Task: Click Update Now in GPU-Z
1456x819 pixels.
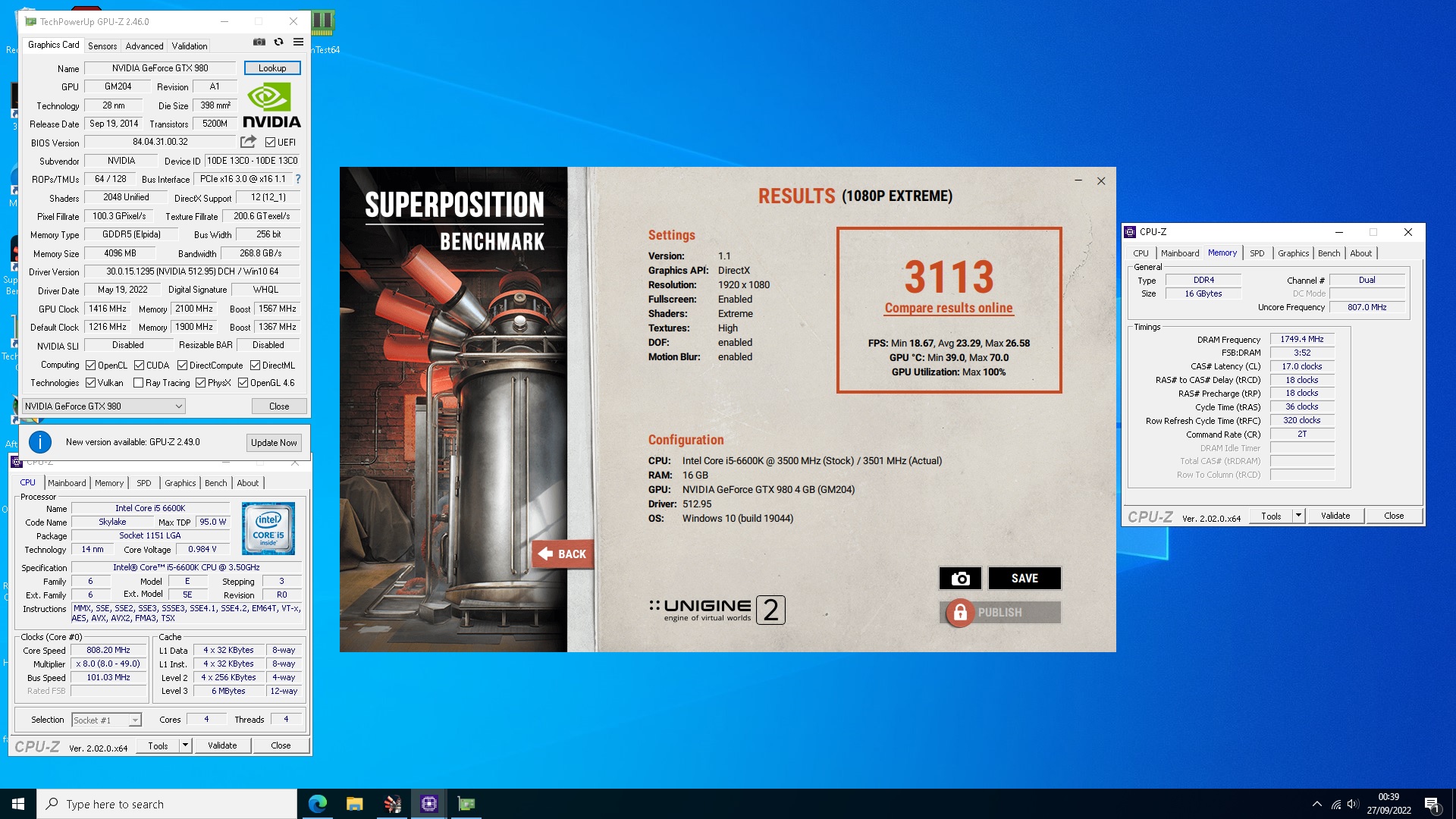Action: (x=274, y=443)
